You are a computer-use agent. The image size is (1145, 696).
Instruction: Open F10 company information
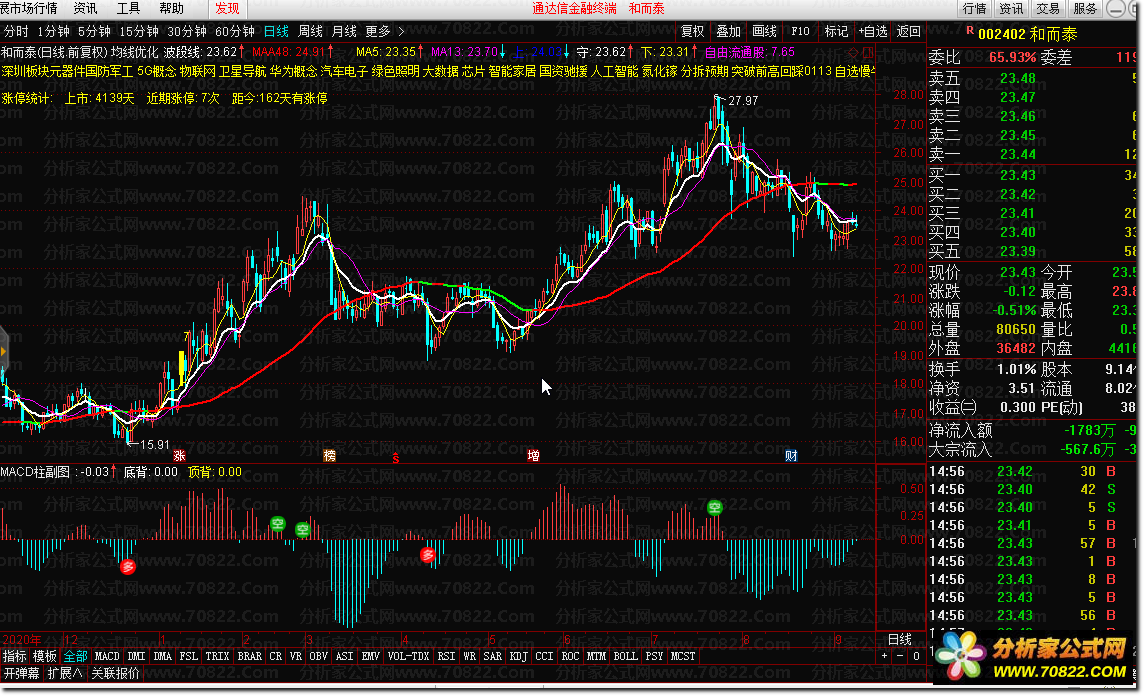click(x=800, y=31)
